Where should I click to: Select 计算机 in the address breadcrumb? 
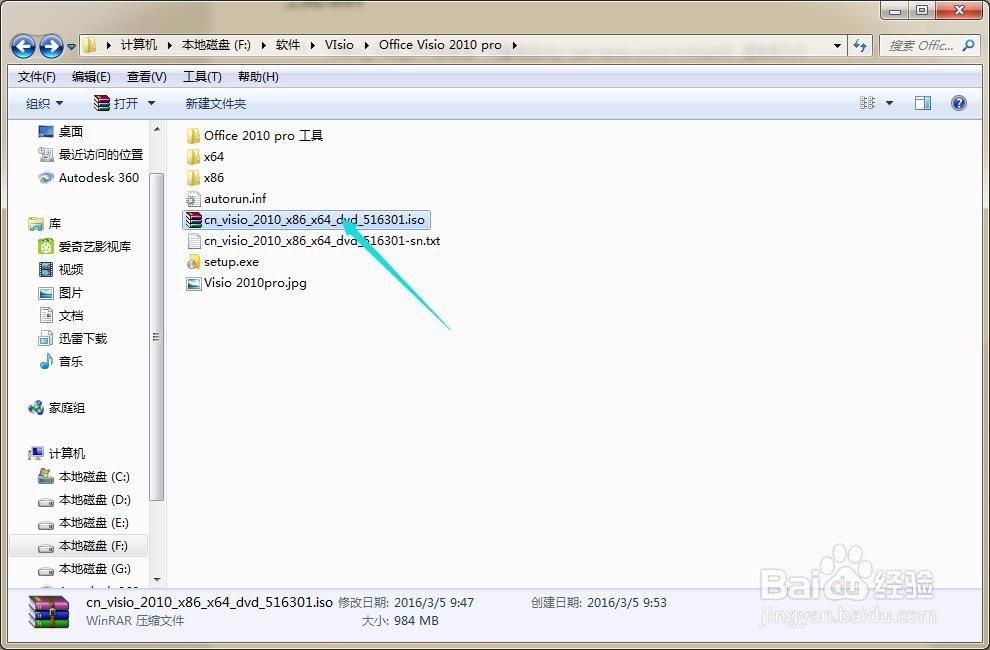pyautogui.click(x=139, y=45)
